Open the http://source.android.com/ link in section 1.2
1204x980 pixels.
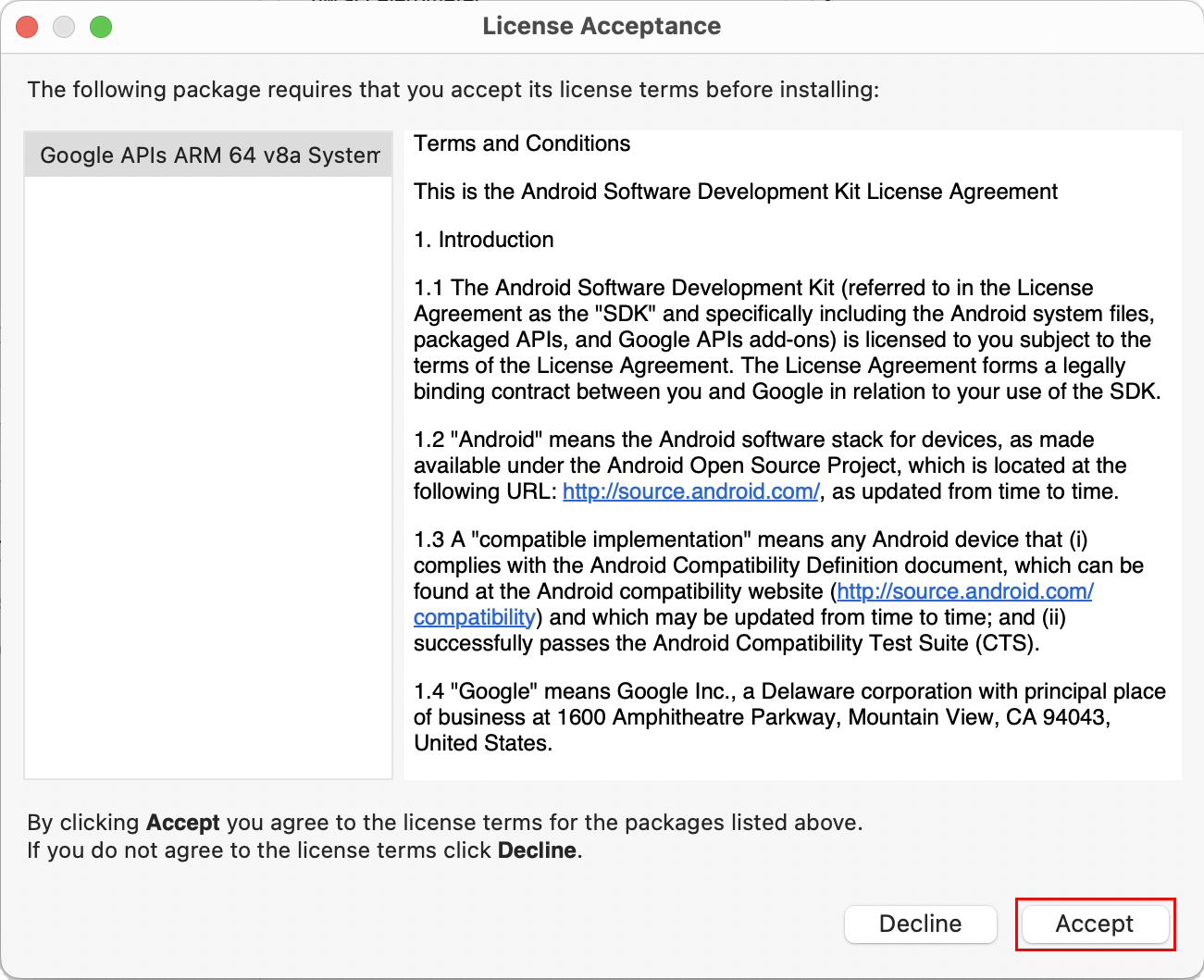690,491
